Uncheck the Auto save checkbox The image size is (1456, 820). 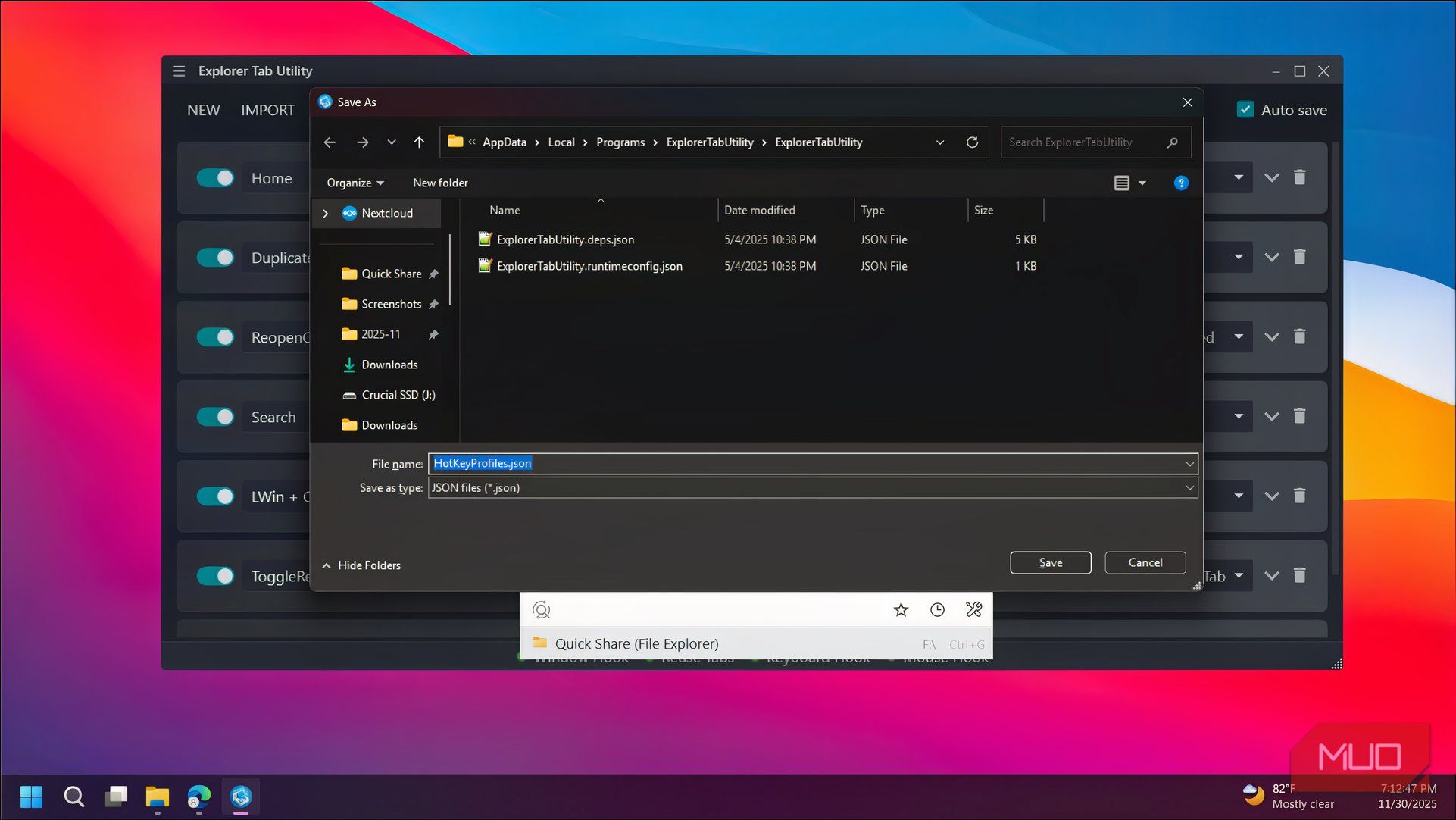click(1245, 109)
